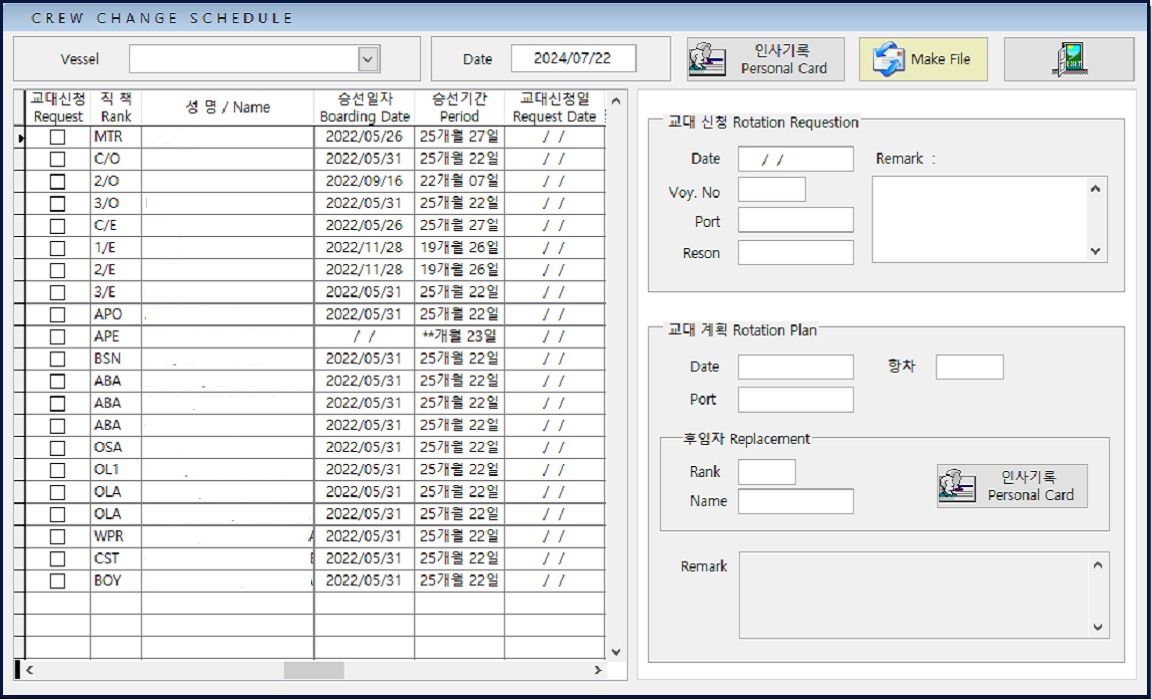Screen dimensions: 1152x700
Task: Enable the request checkbox for 3/E
Action: click(57, 292)
